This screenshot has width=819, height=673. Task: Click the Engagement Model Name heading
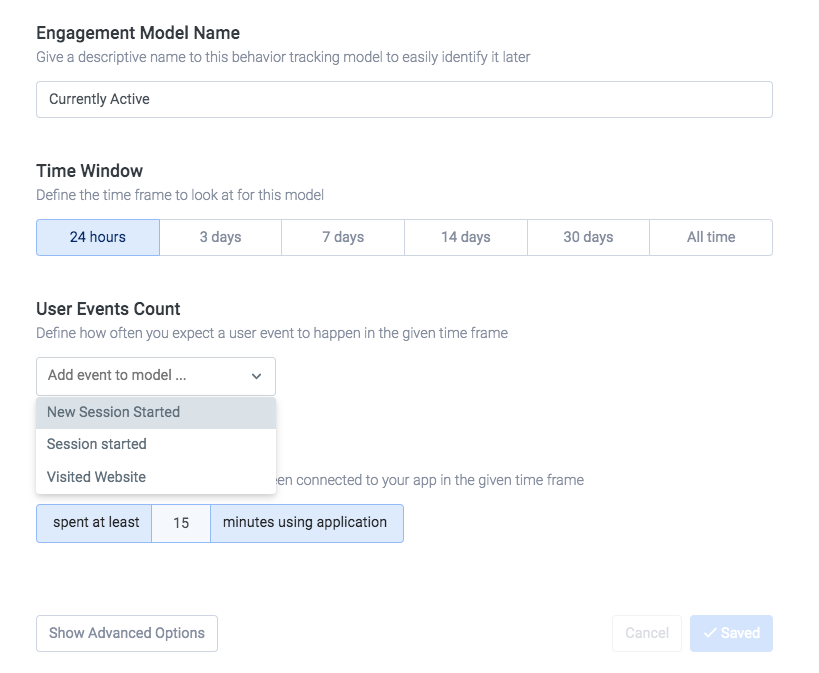click(x=138, y=33)
